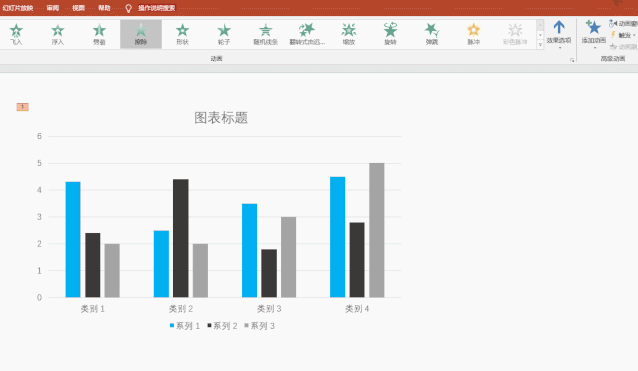Screen dimensions: 638x371
Task: Click the highlighted 擦除 (Wipe) animation
Action: tap(141, 34)
